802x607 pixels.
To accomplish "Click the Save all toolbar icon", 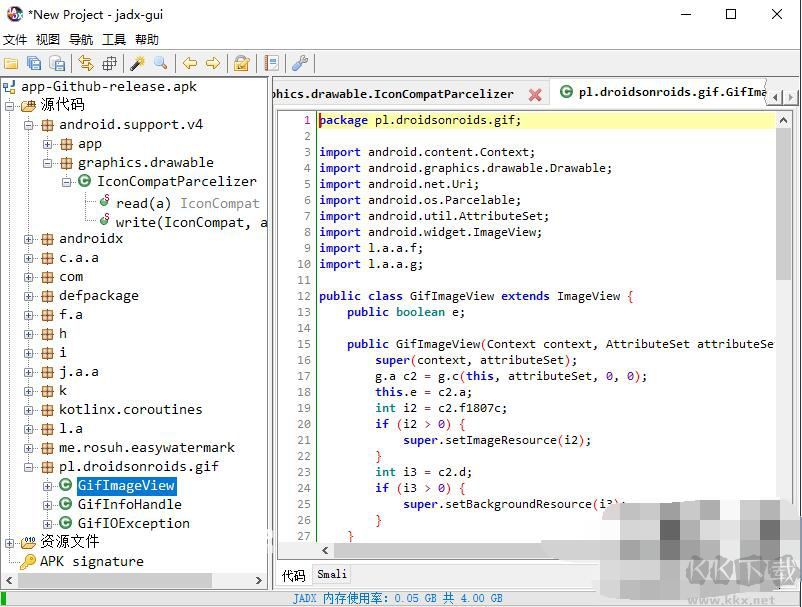I will point(36,62).
